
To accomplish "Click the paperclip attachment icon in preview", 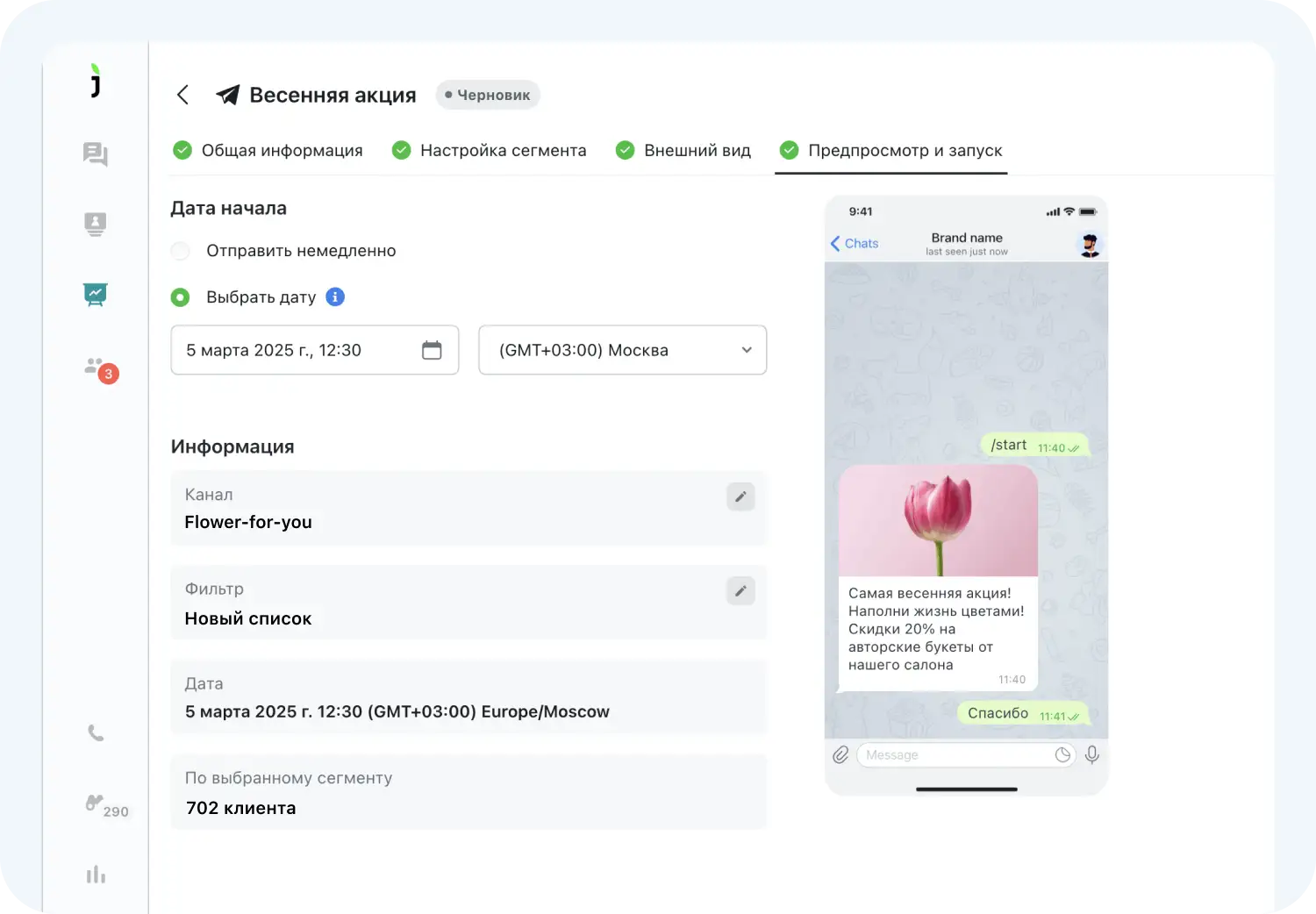I will pos(842,754).
